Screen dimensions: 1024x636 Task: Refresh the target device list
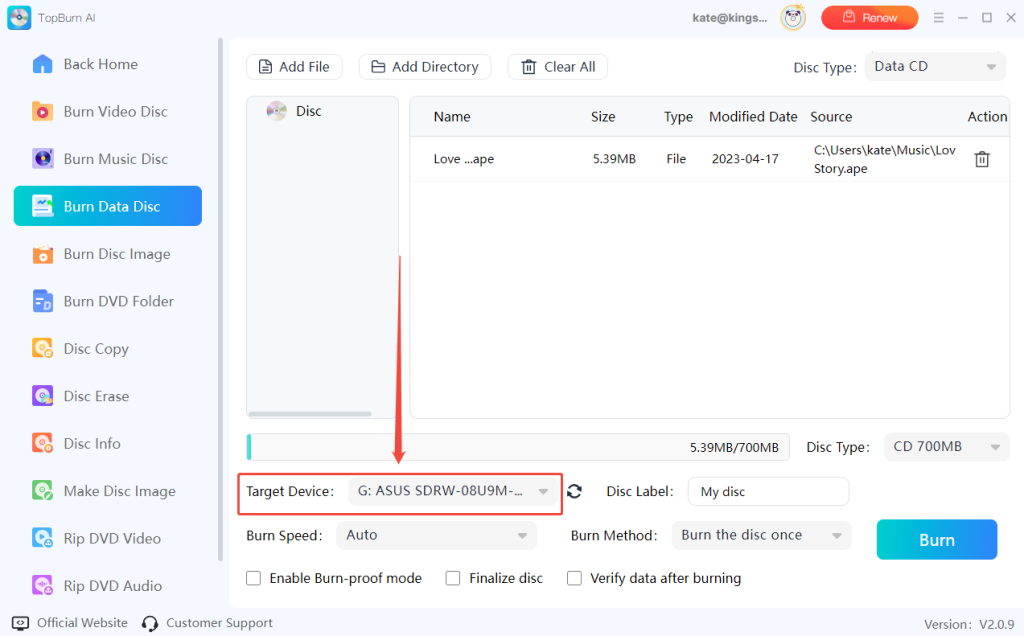point(574,491)
